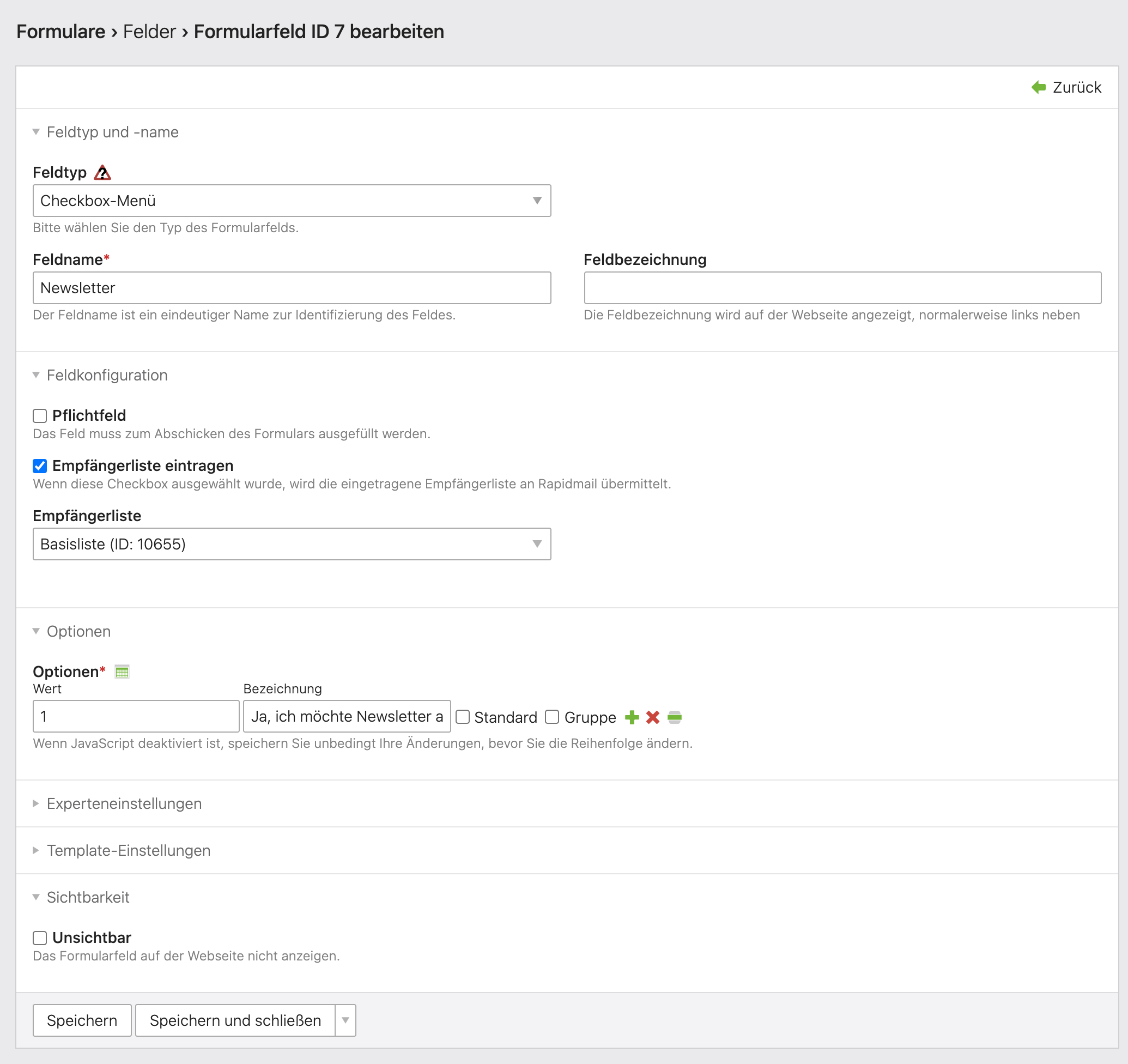Click the Feldtyp warning help icon
The width and height of the screenshot is (1128, 1064).
(x=102, y=172)
